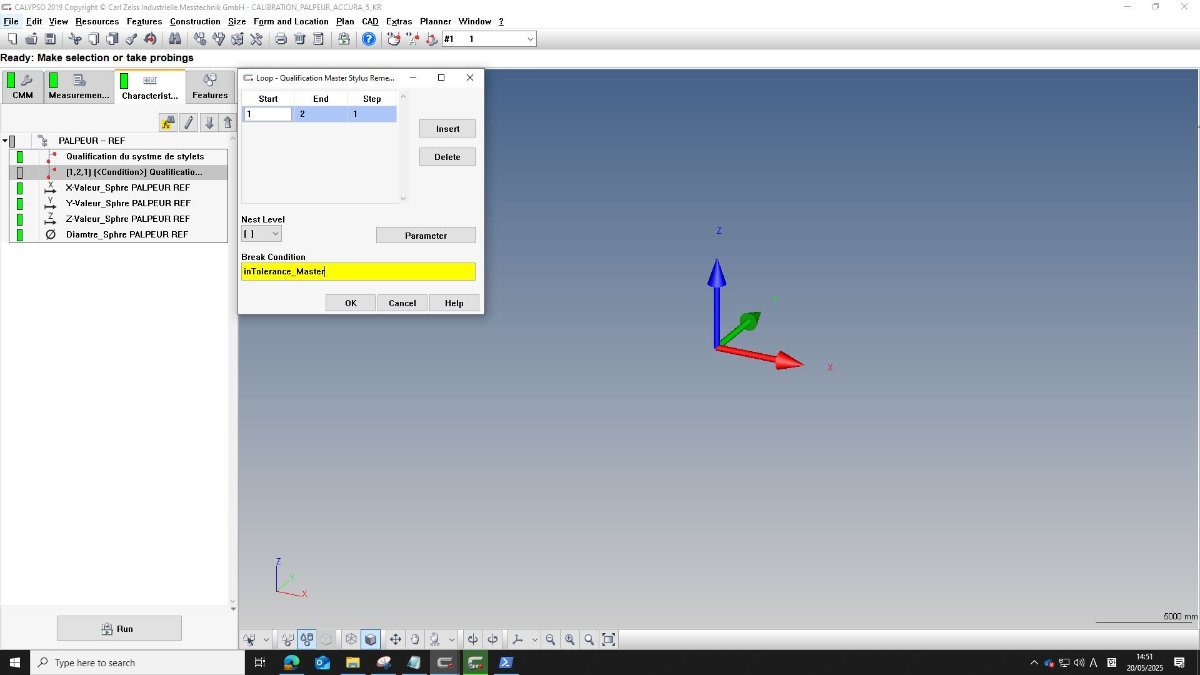Select the pan hand tool in viewer toolbar
1200x675 pixels.
415,639
